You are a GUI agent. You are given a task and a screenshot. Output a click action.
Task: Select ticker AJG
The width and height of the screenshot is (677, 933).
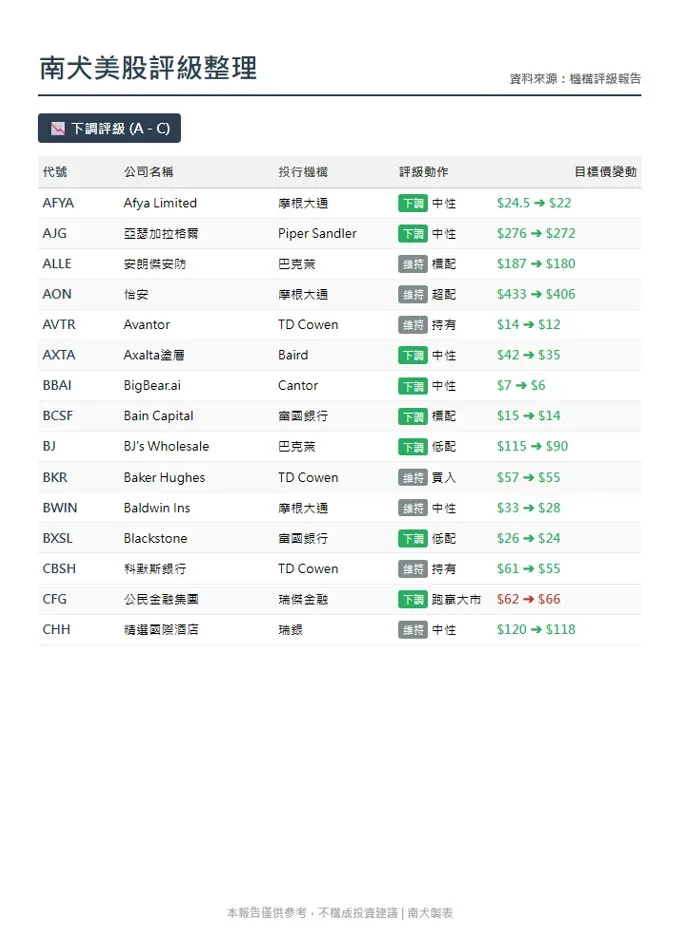54,233
